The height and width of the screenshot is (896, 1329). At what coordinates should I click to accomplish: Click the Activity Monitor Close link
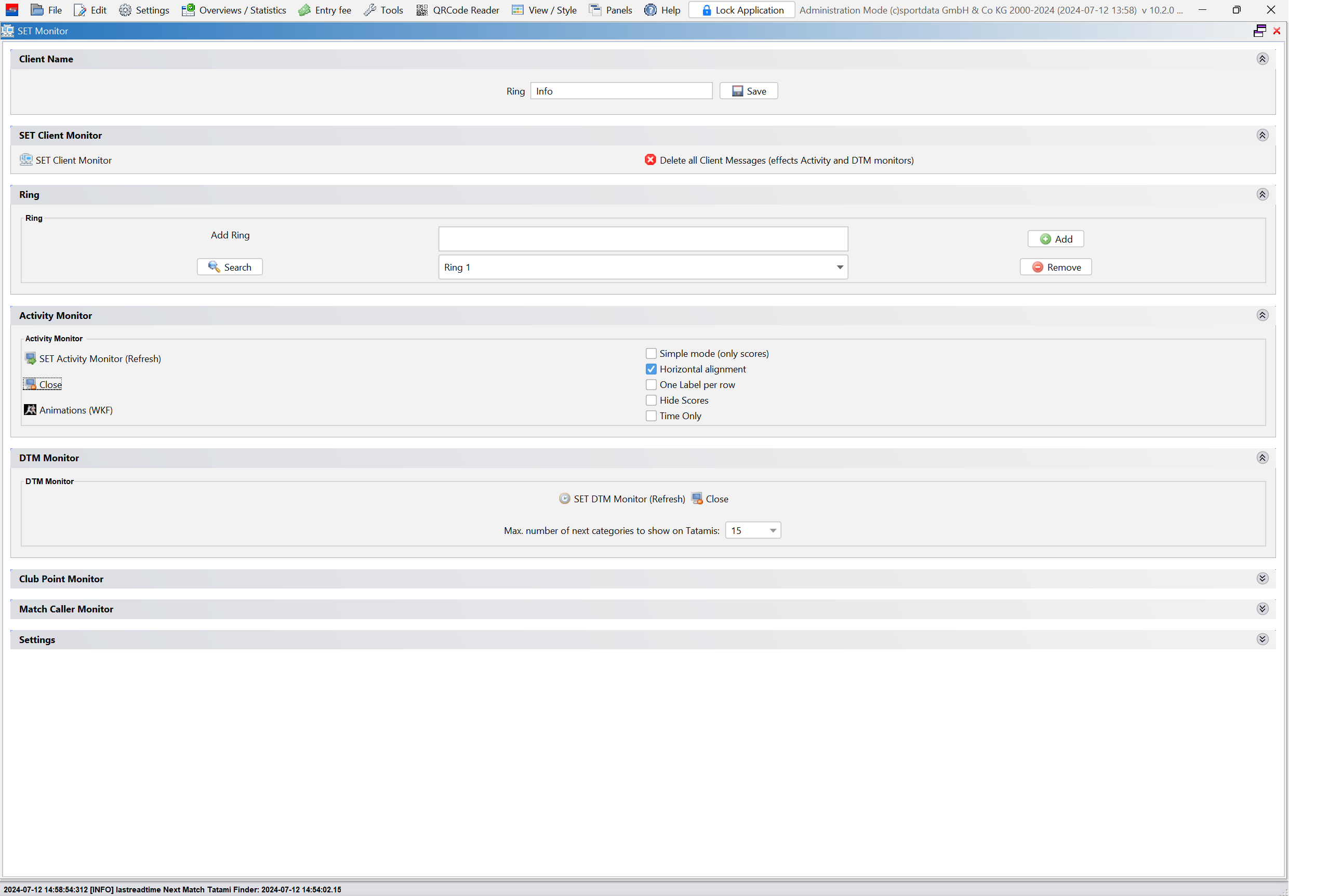pos(50,384)
